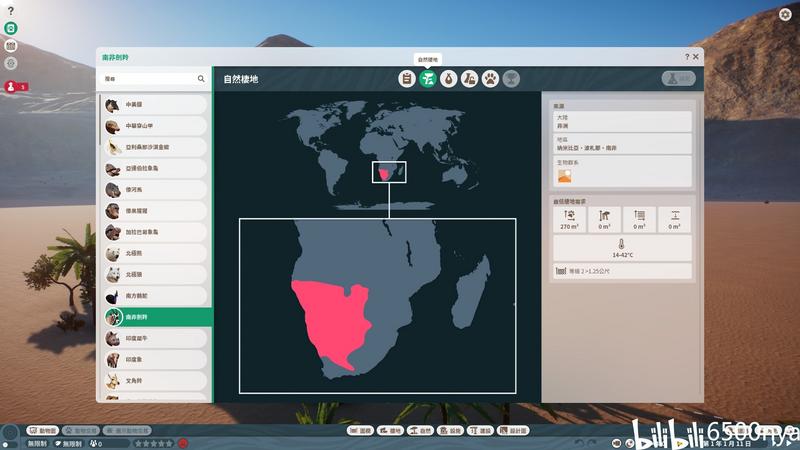Open the terrain and plants tab icon

[x=469, y=79]
